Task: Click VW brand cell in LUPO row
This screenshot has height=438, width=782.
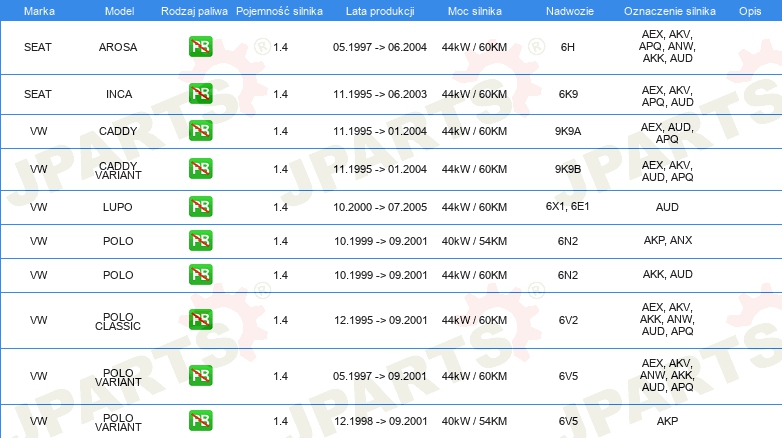Action: click(38, 207)
